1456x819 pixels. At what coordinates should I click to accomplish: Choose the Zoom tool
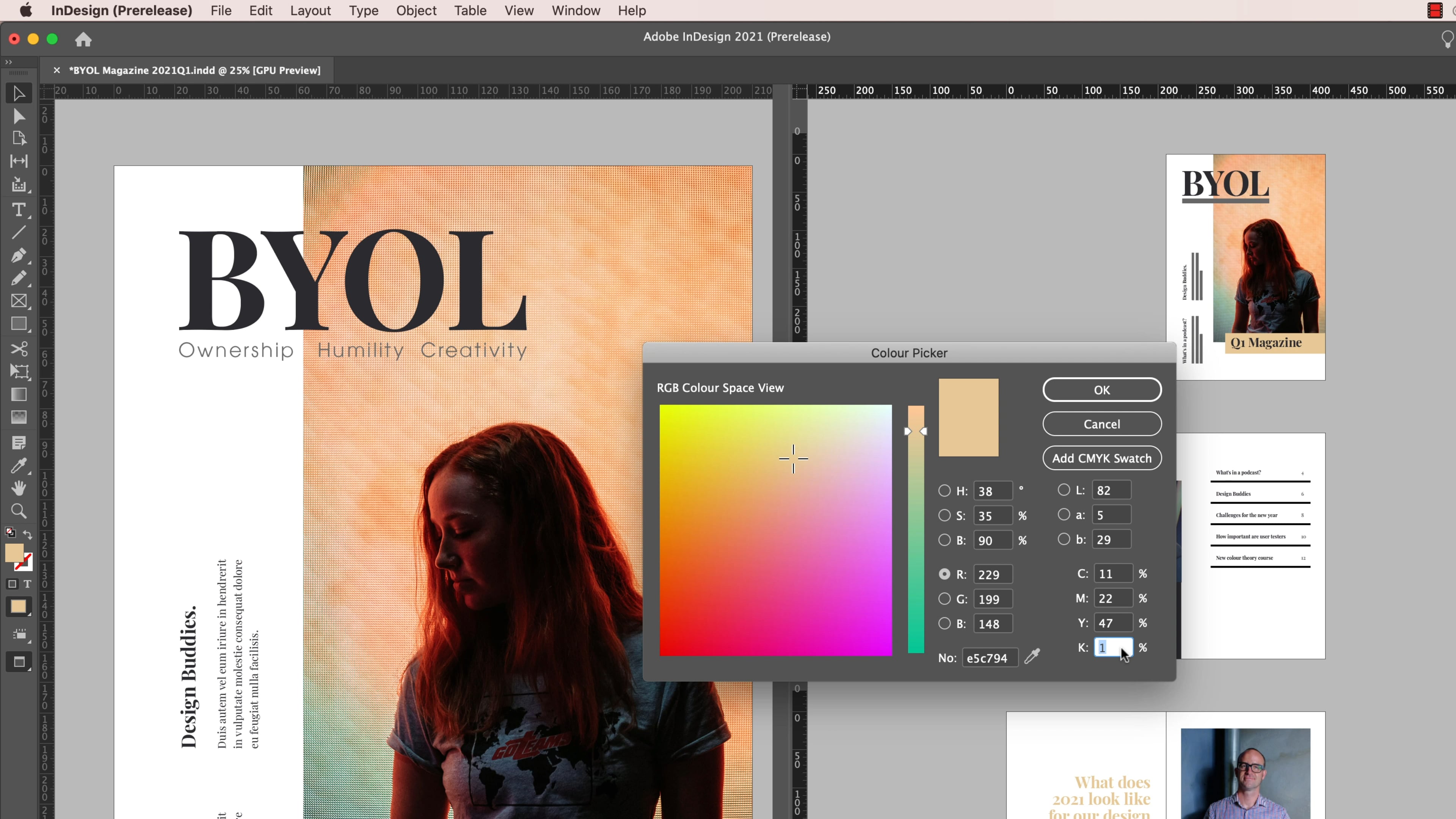(x=19, y=511)
